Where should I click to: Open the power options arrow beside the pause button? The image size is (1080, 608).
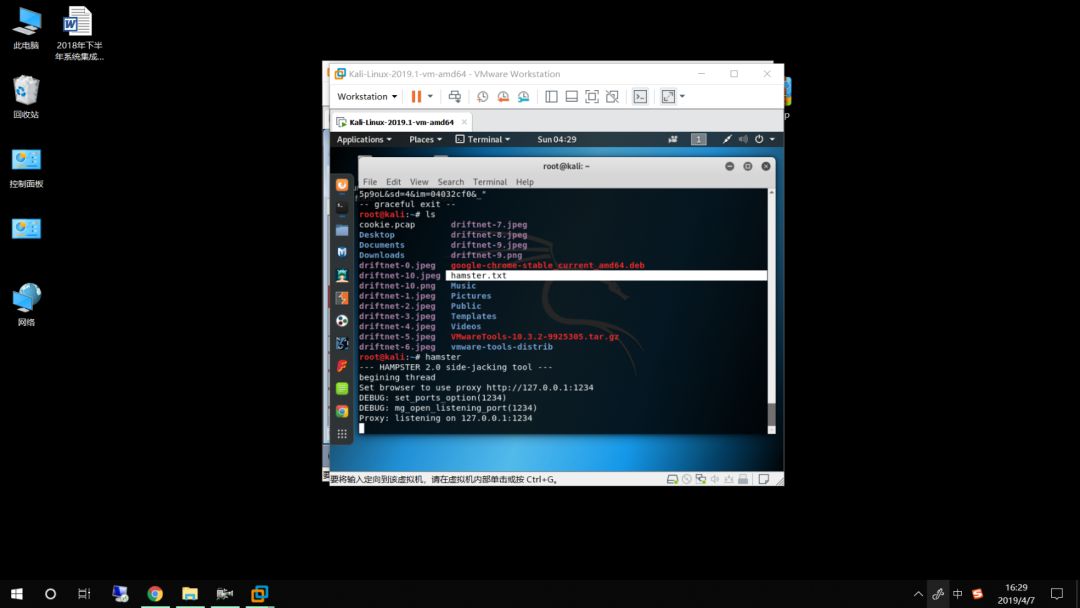(x=430, y=96)
